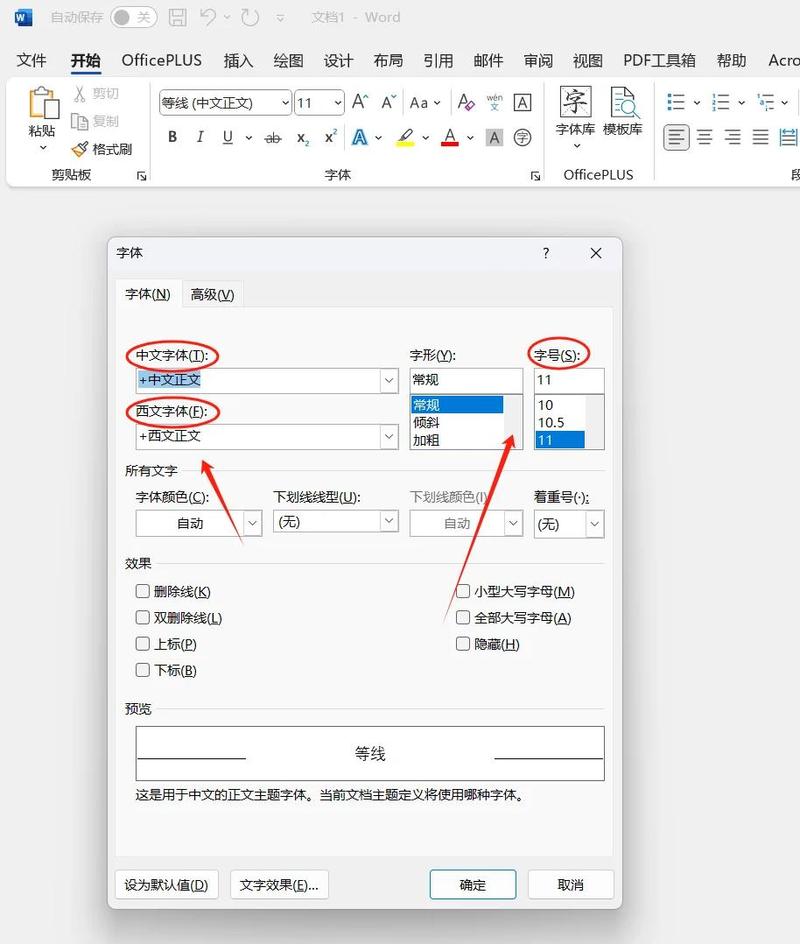Viewport: 800px width, 944px height.
Task: Open the 文件 menu
Action: [x=31, y=60]
